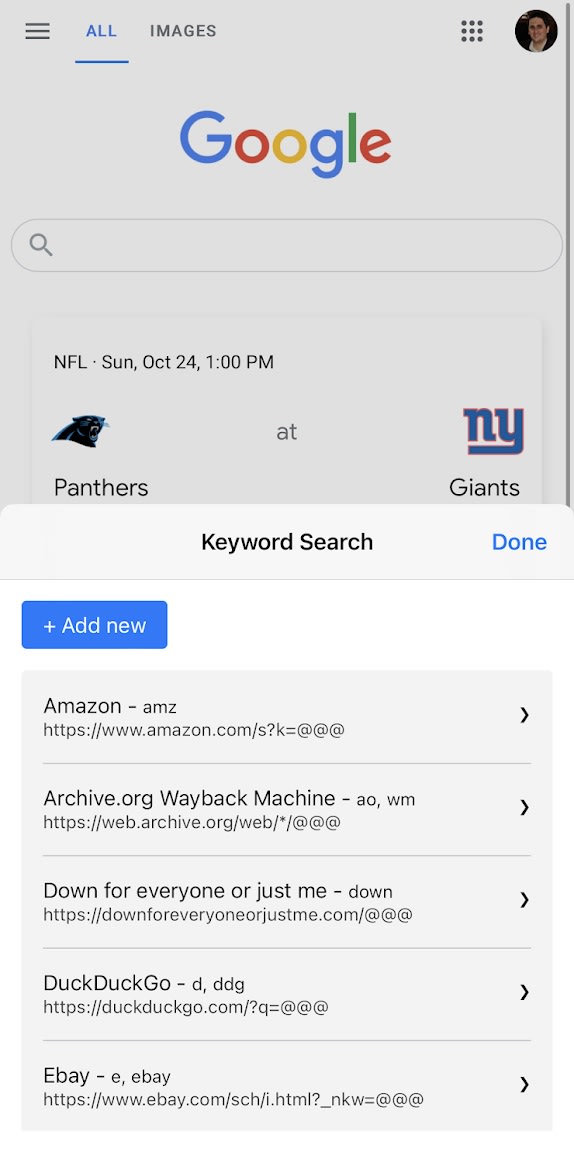Image resolution: width=574 pixels, height=1156 pixels.
Task: Open the Google apps grid icon
Action: (x=472, y=31)
